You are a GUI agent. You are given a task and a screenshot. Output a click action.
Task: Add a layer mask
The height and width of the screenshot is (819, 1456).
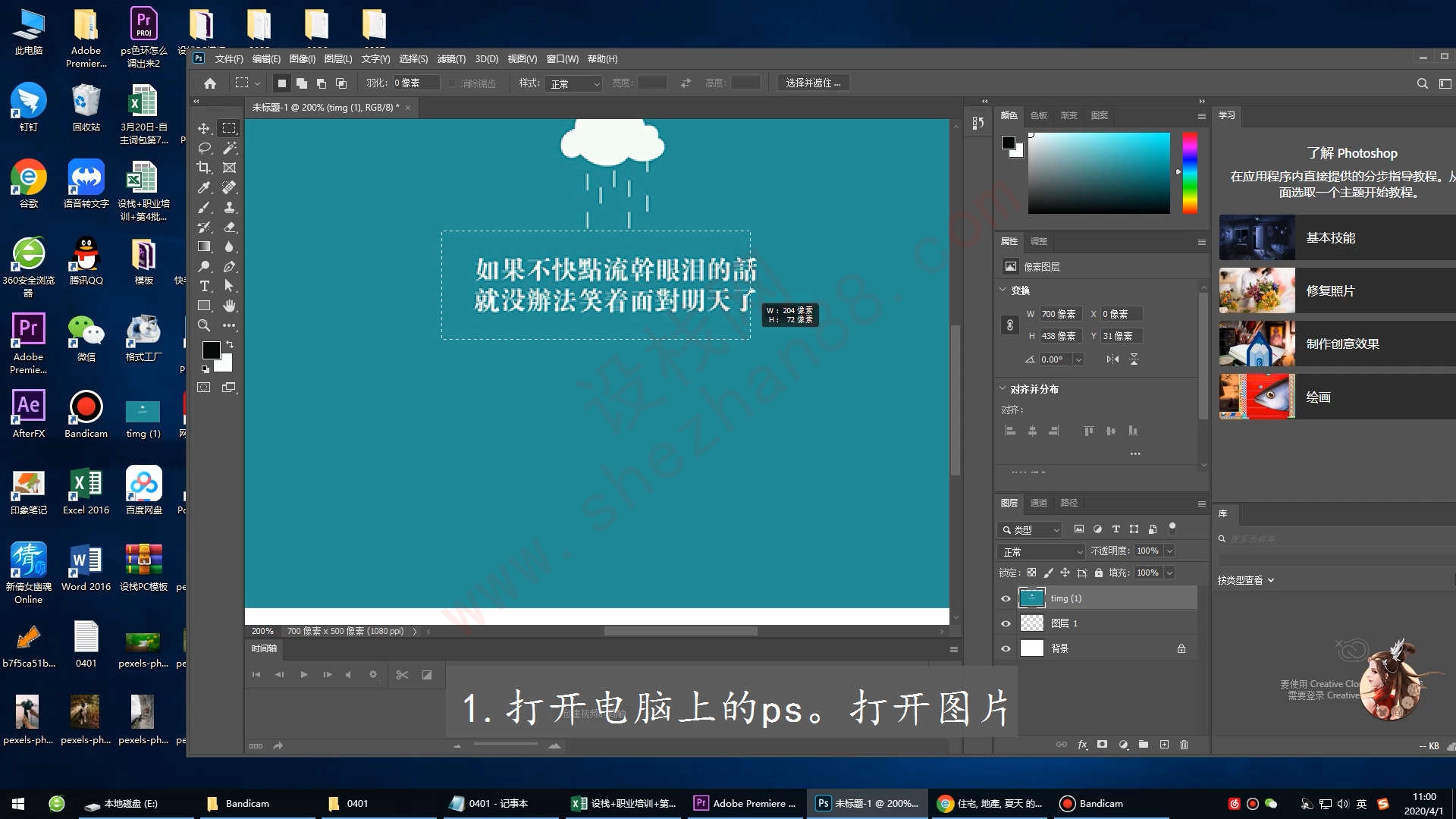[1103, 745]
